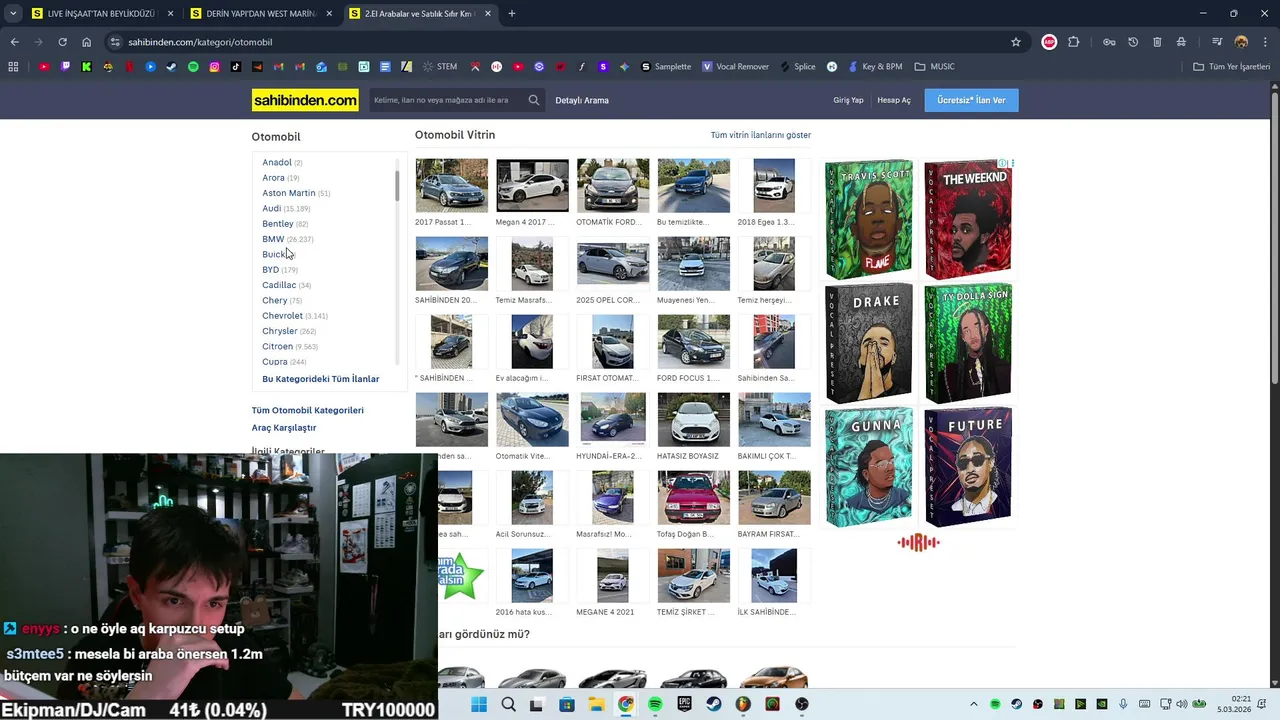Open the Tofaş Doğan listing thumbnail
The image size is (1280, 720).
coord(694,497)
